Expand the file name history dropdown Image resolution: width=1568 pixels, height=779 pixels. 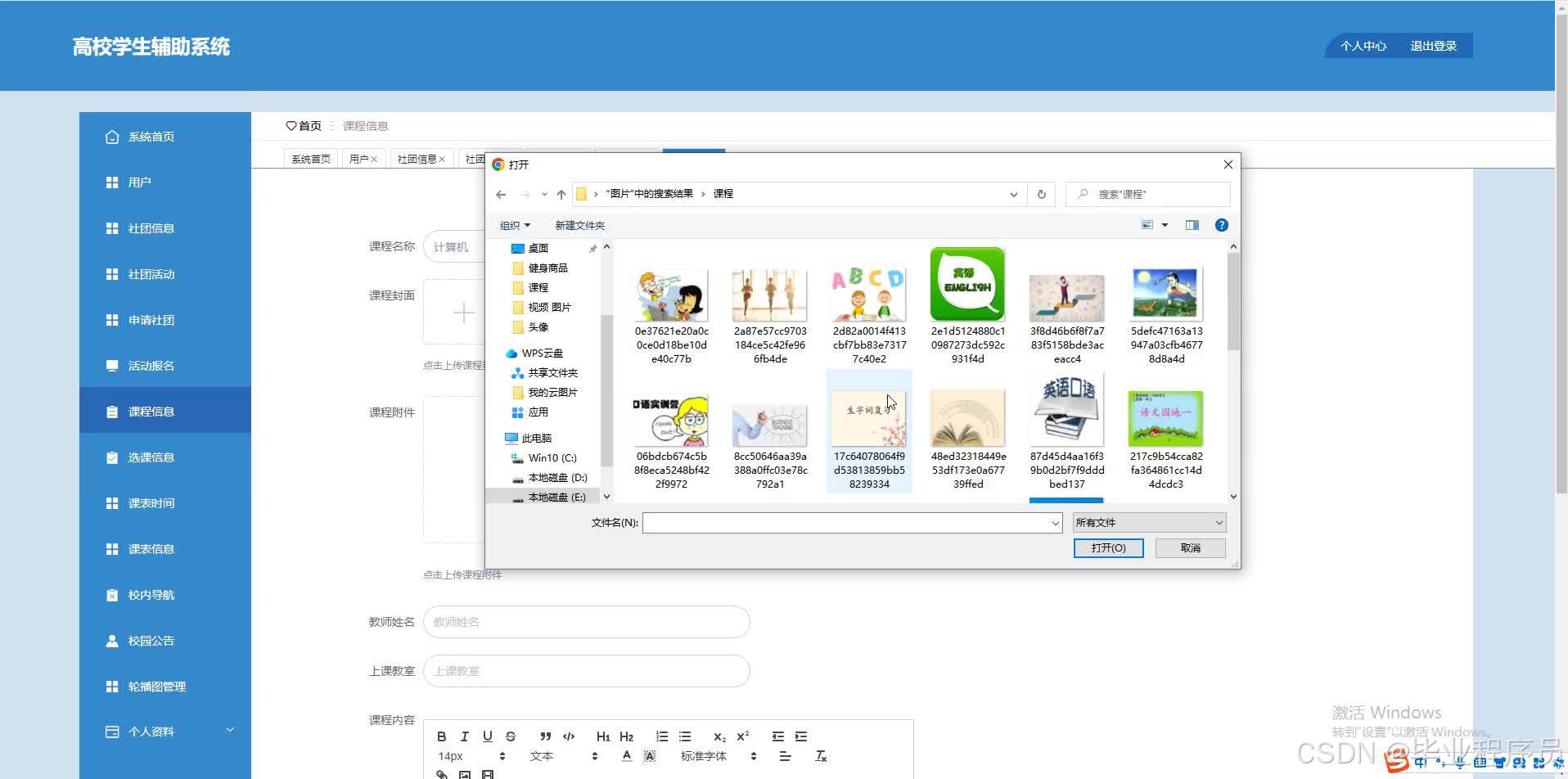[1055, 523]
